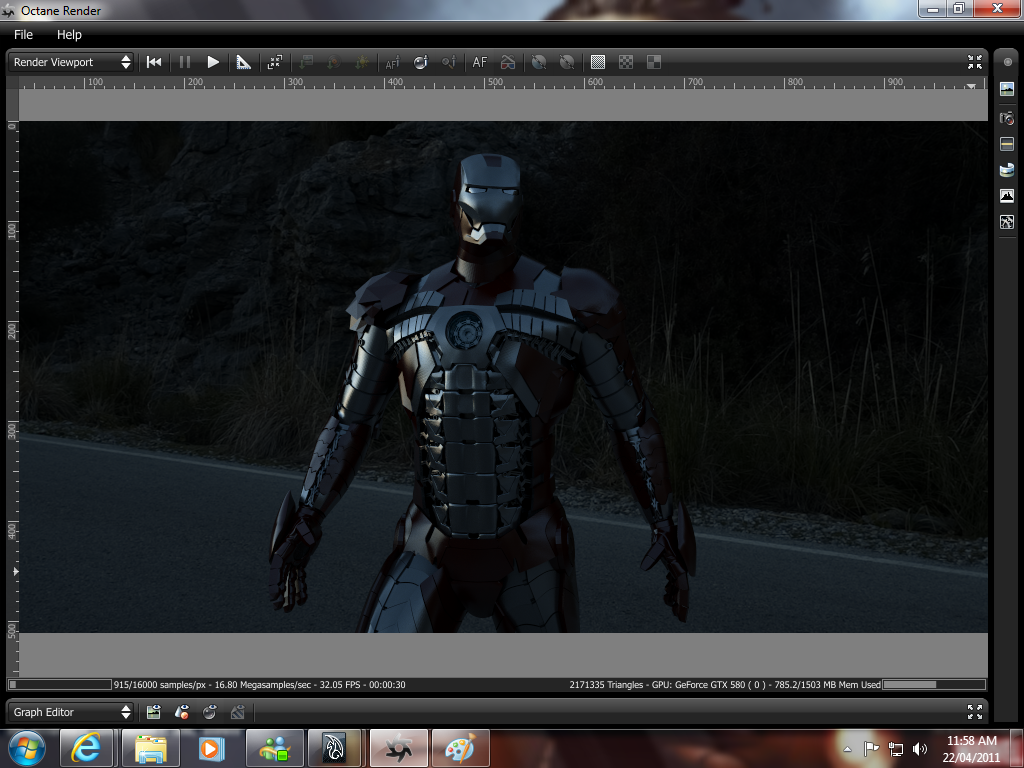Screen dimensions: 1024x768
Task: Open the Help menu
Action: coord(69,35)
